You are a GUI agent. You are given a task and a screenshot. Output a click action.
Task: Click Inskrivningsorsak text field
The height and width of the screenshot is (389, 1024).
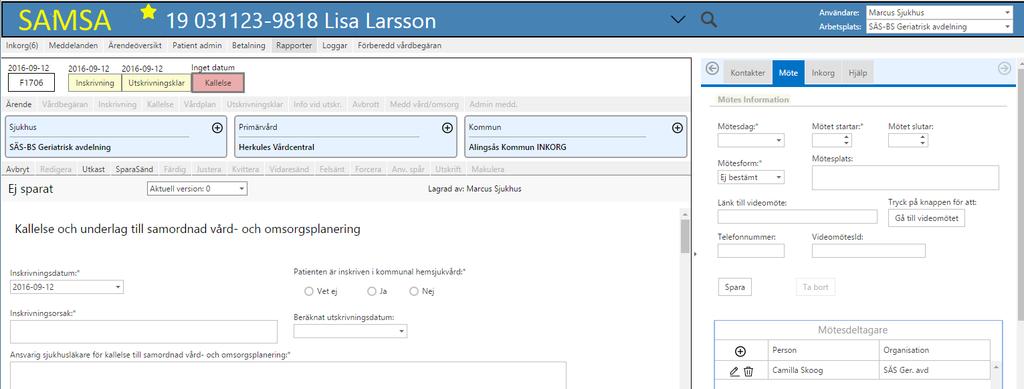tap(144, 332)
